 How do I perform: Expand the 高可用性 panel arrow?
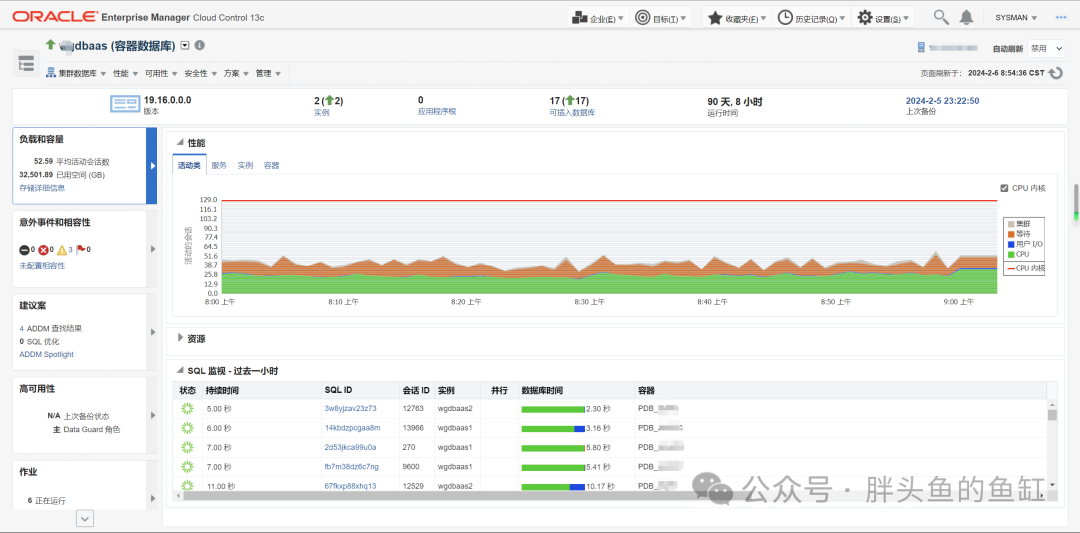(153, 415)
